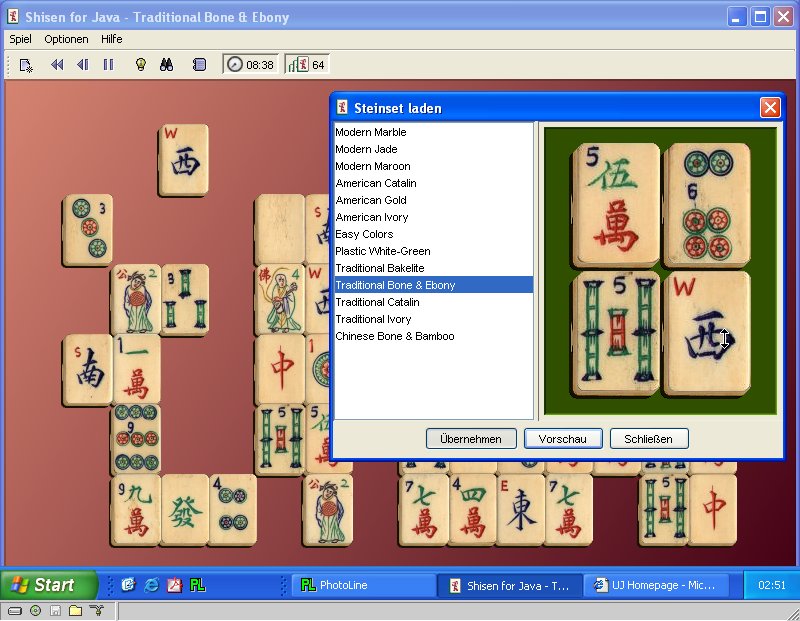800x621 pixels.
Task: Click the South wind tile marked S
Action: click(x=88, y=370)
